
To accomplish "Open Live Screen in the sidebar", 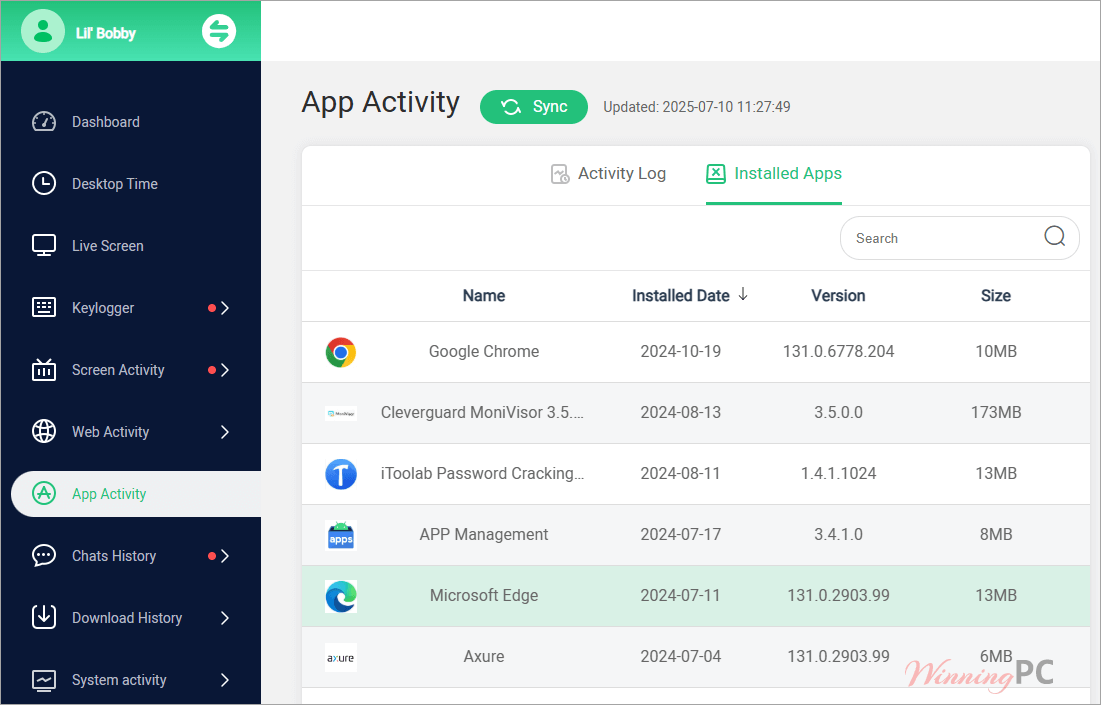I will click(x=107, y=246).
